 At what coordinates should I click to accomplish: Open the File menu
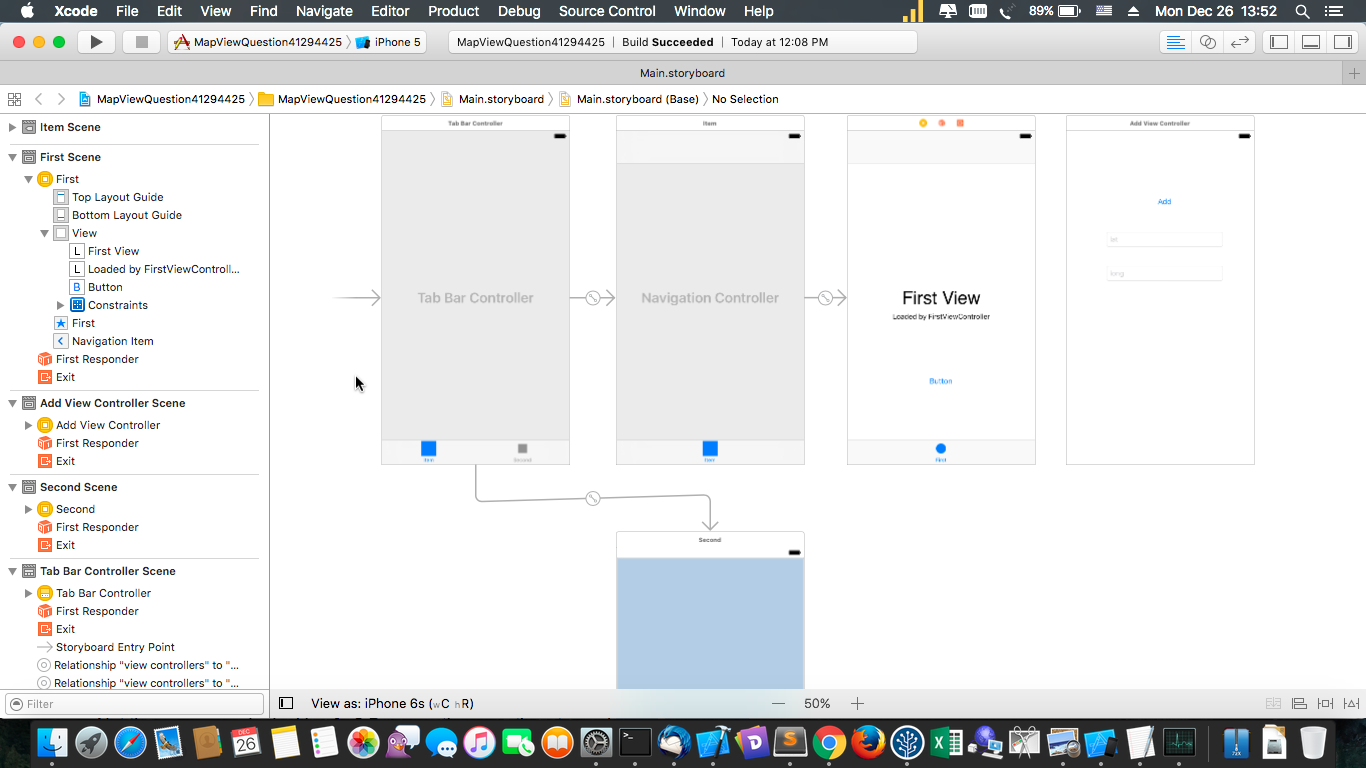click(127, 11)
